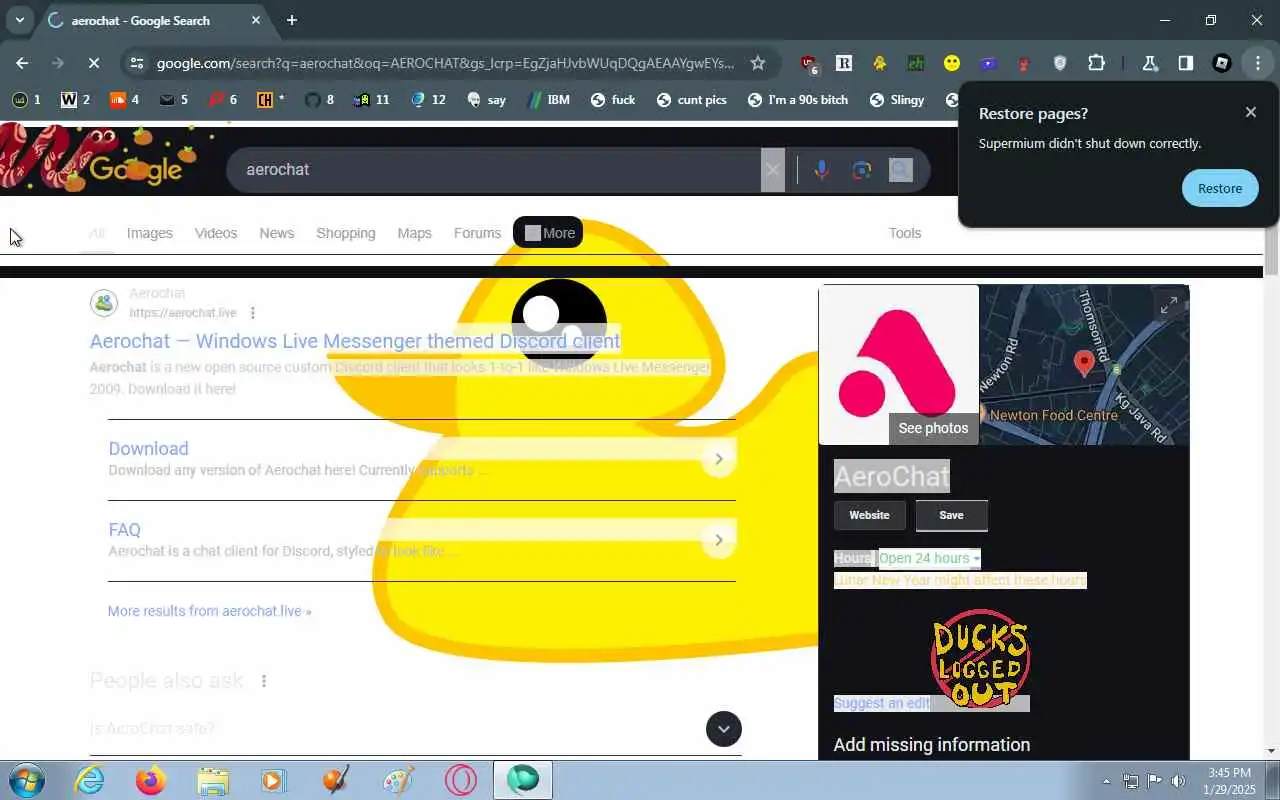
Task: Click Restore in the restore pages popup
Action: coord(1220,188)
